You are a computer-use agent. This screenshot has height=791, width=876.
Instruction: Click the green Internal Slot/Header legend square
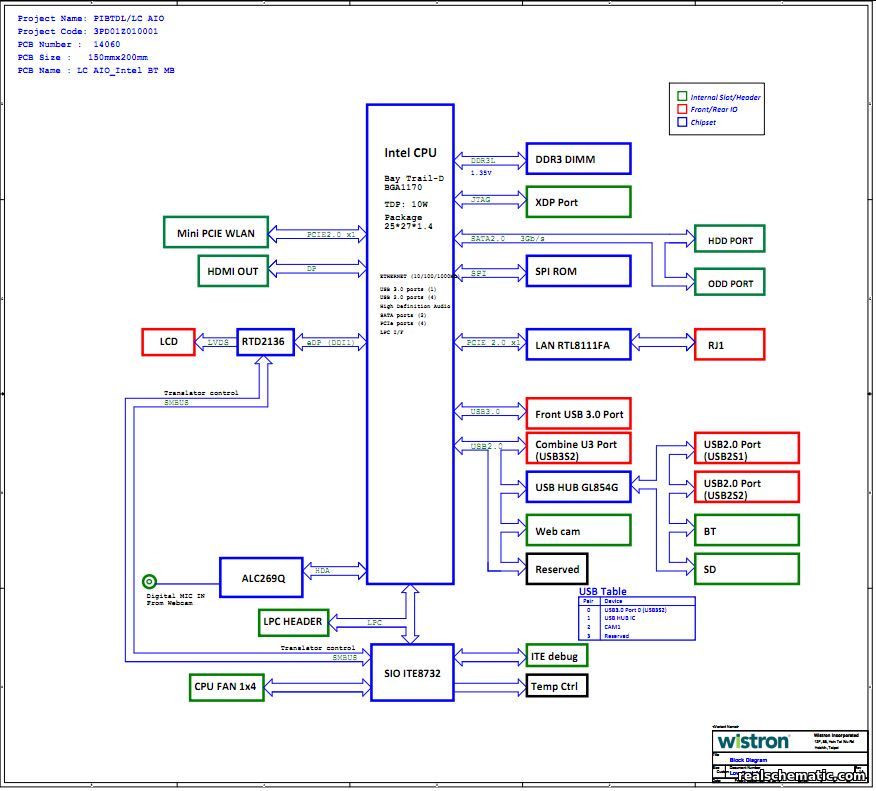[x=682, y=97]
